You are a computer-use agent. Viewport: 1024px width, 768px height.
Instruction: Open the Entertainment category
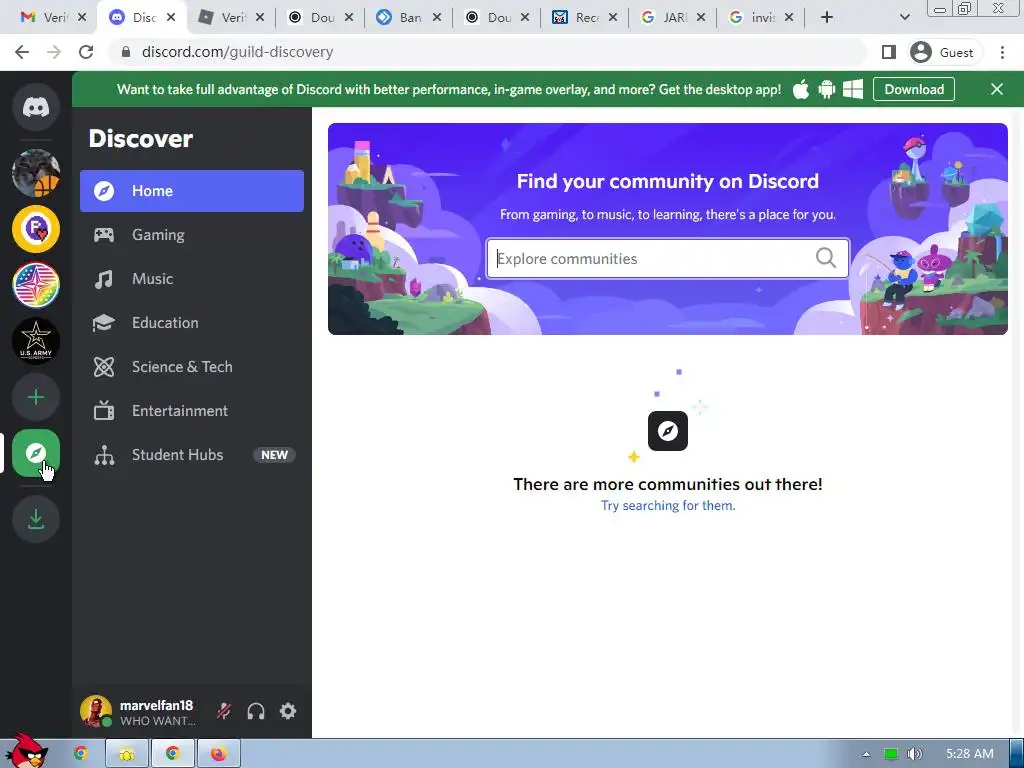[x=192, y=411]
